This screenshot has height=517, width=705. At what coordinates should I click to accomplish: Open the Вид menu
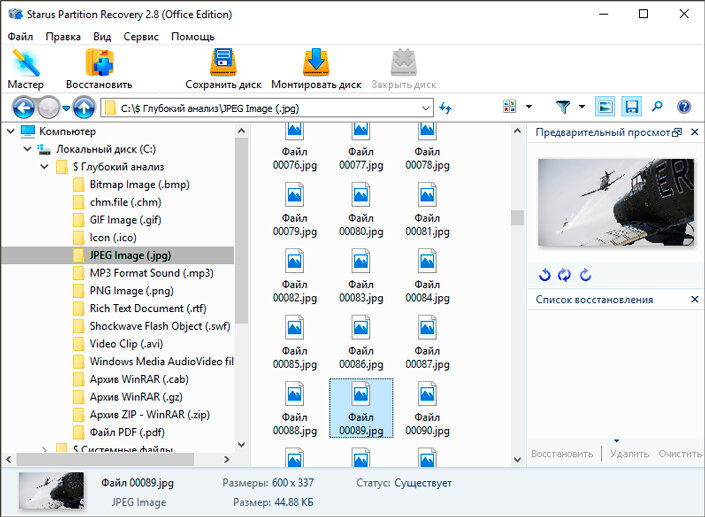pos(102,36)
